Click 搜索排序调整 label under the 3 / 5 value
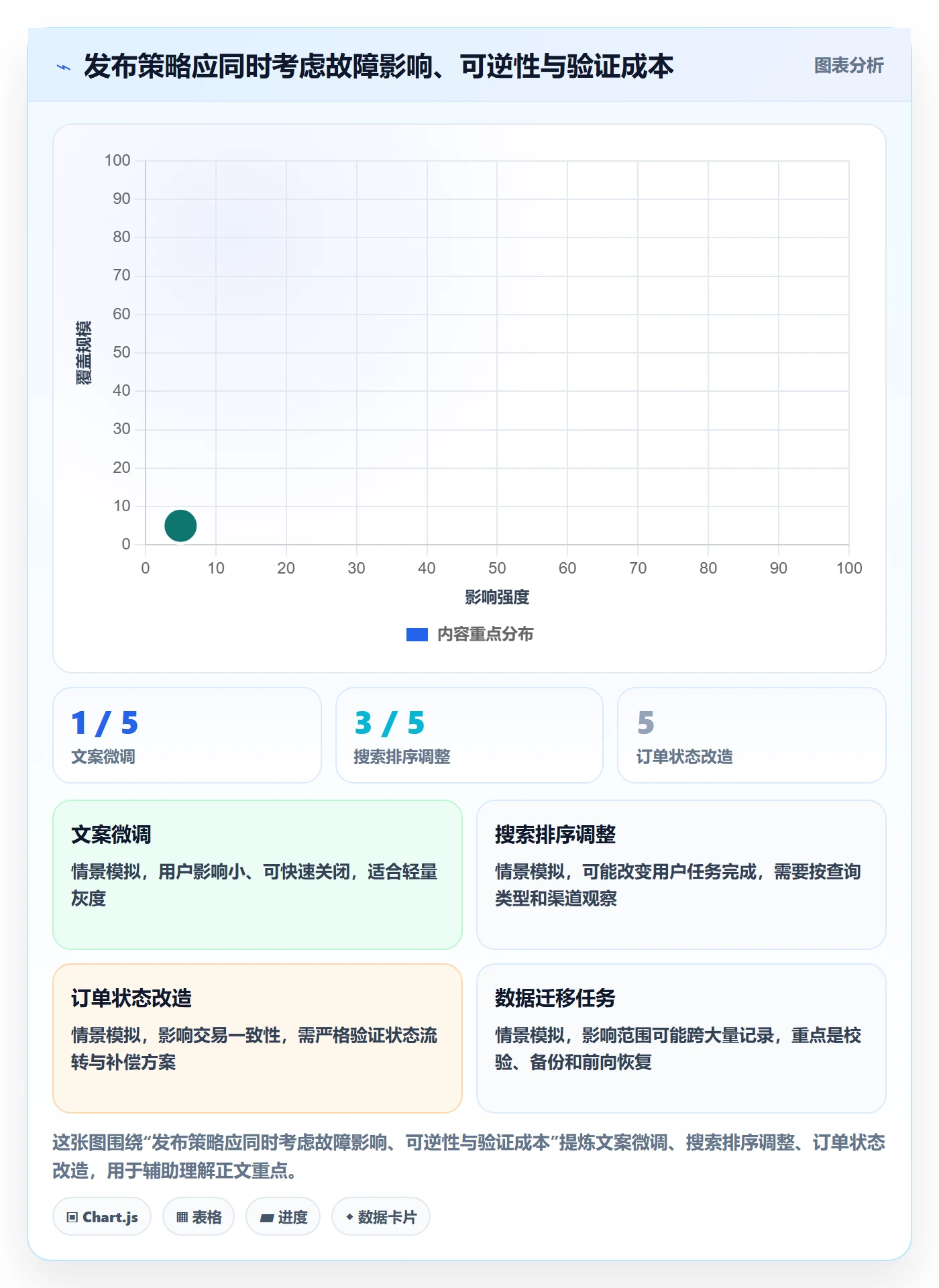Image resolution: width=939 pixels, height=1288 pixels. (x=402, y=757)
